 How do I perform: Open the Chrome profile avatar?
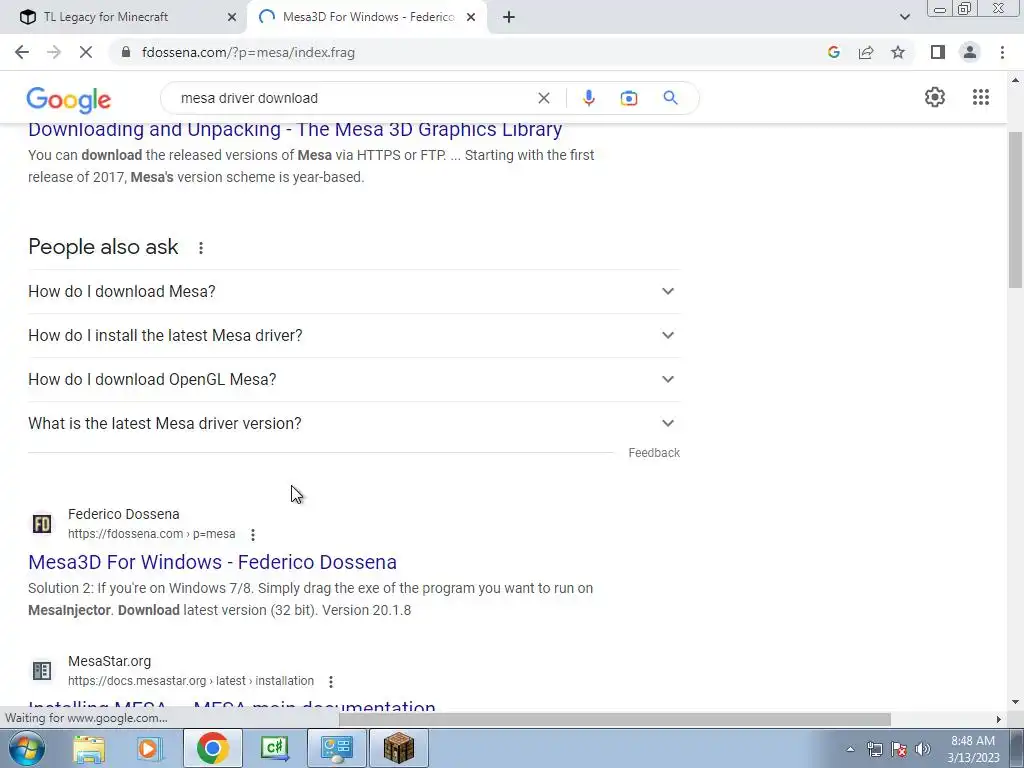(x=970, y=52)
